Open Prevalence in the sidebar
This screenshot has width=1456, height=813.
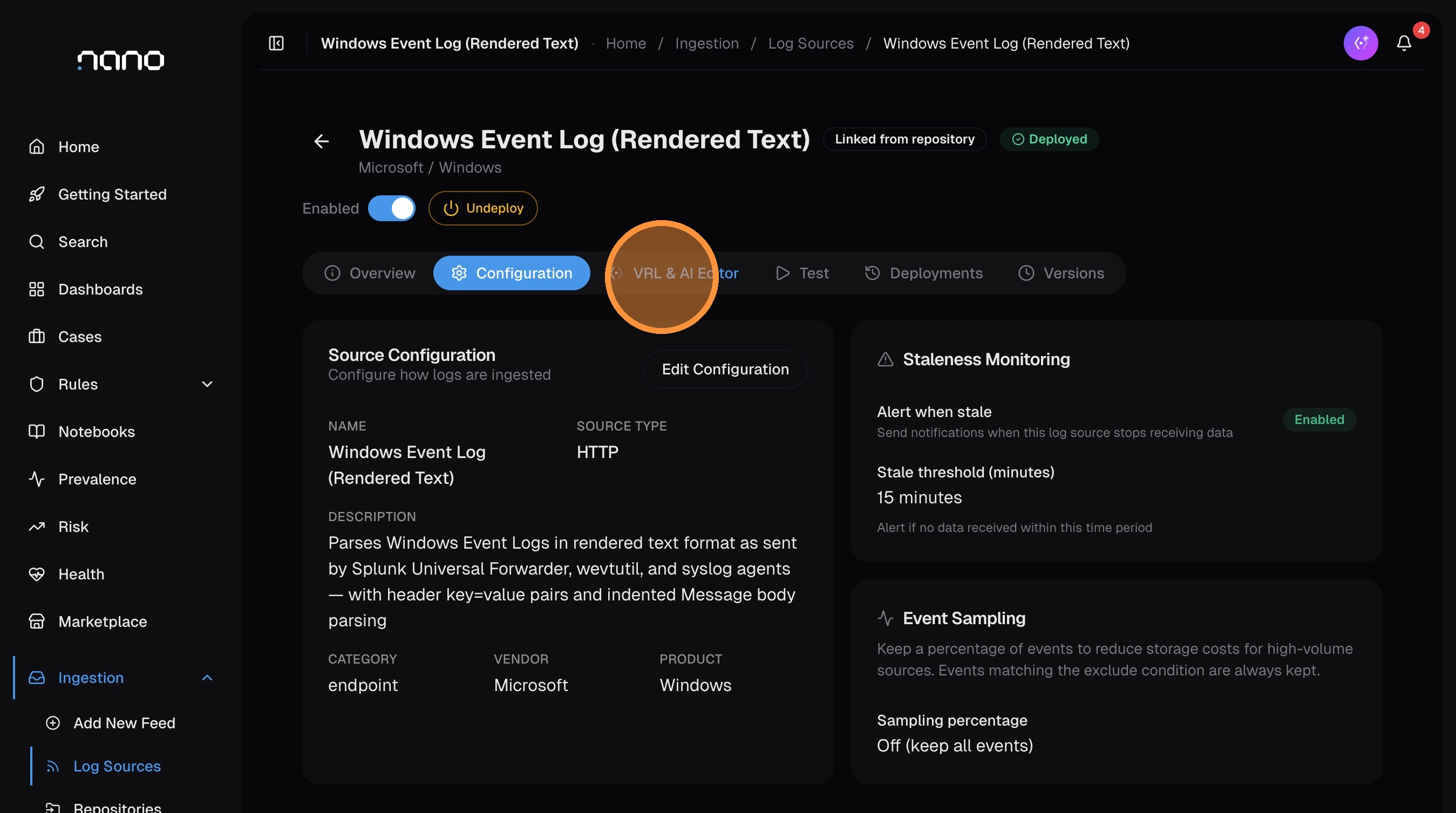click(97, 479)
